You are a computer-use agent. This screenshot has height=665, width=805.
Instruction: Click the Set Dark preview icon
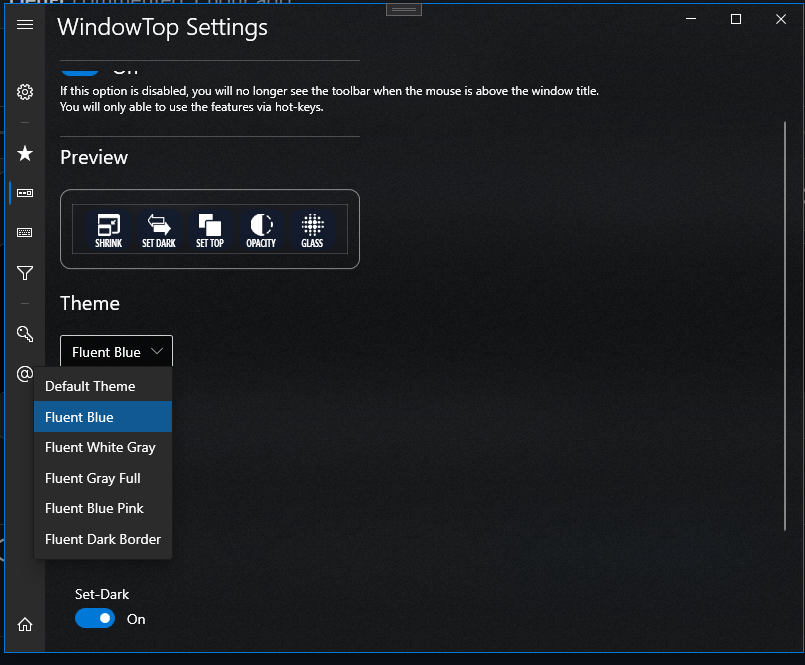pos(159,229)
